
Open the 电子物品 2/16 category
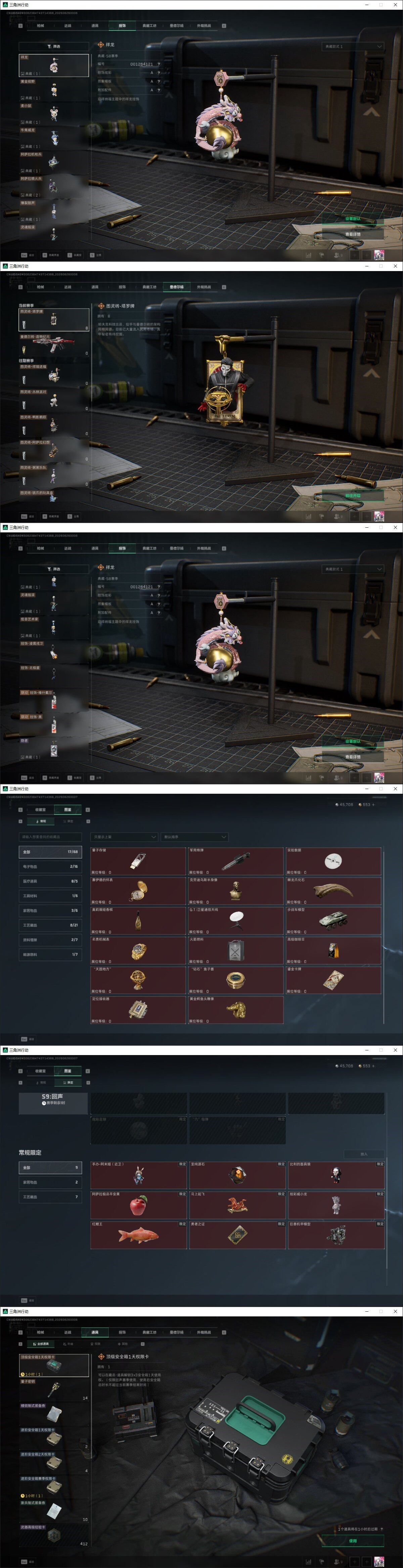(x=51, y=866)
